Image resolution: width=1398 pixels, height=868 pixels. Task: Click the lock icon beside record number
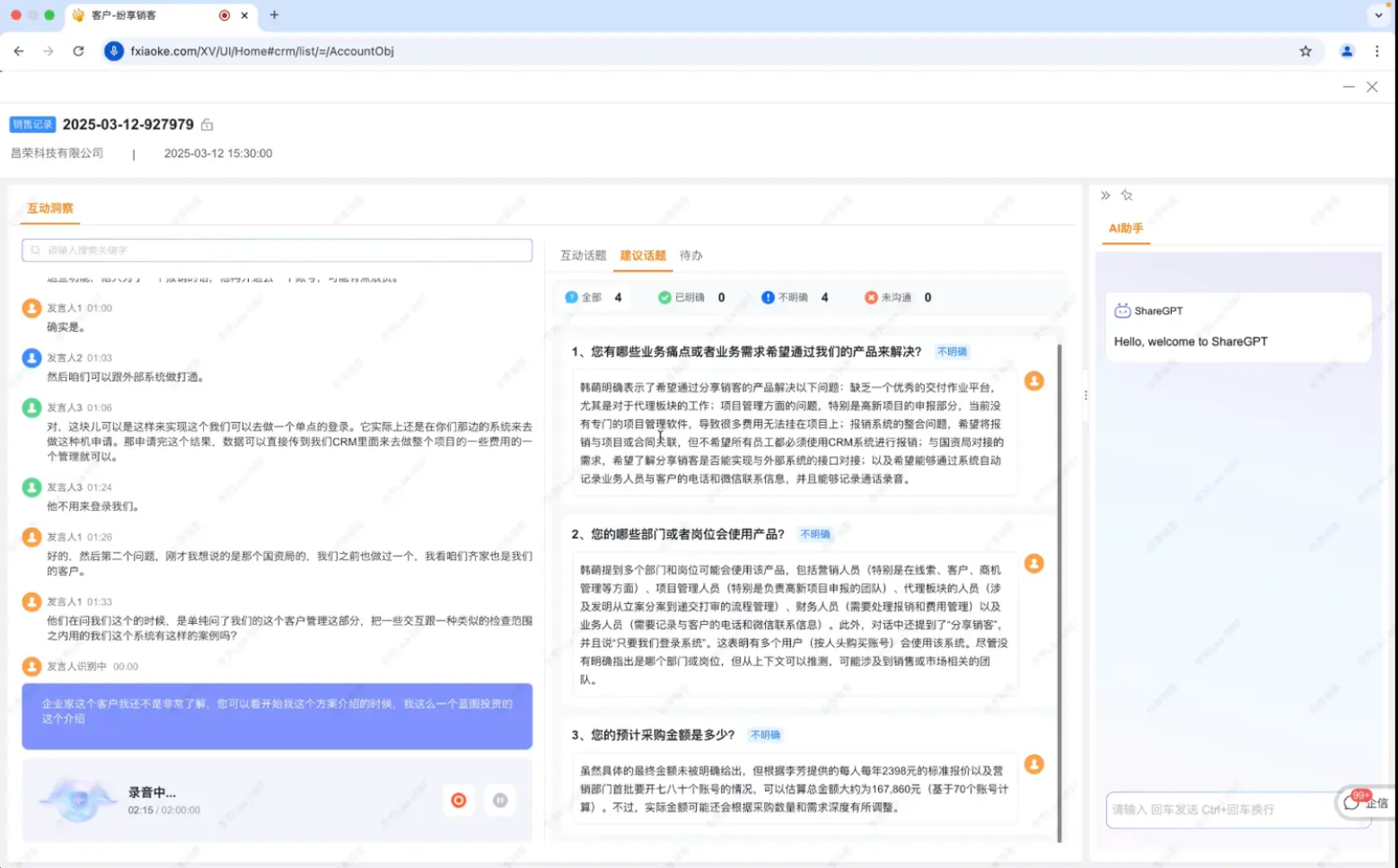coord(207,125)
